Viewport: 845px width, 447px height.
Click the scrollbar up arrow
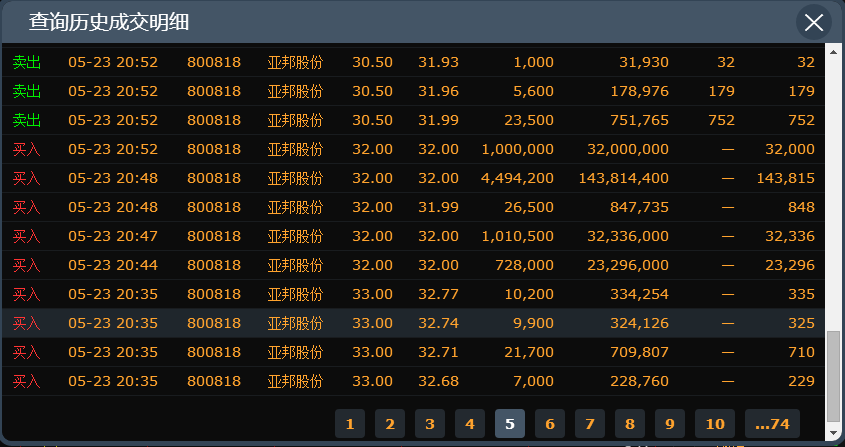[833, 52]
